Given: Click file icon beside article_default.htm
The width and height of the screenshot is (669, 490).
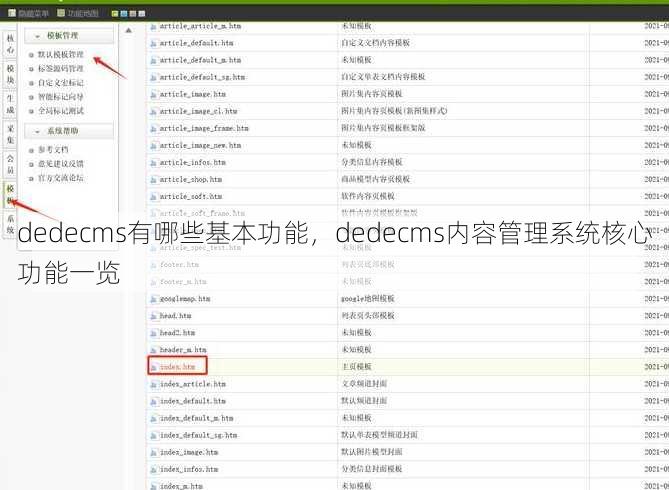Looking at the screenshot, I should pos(154,43).
